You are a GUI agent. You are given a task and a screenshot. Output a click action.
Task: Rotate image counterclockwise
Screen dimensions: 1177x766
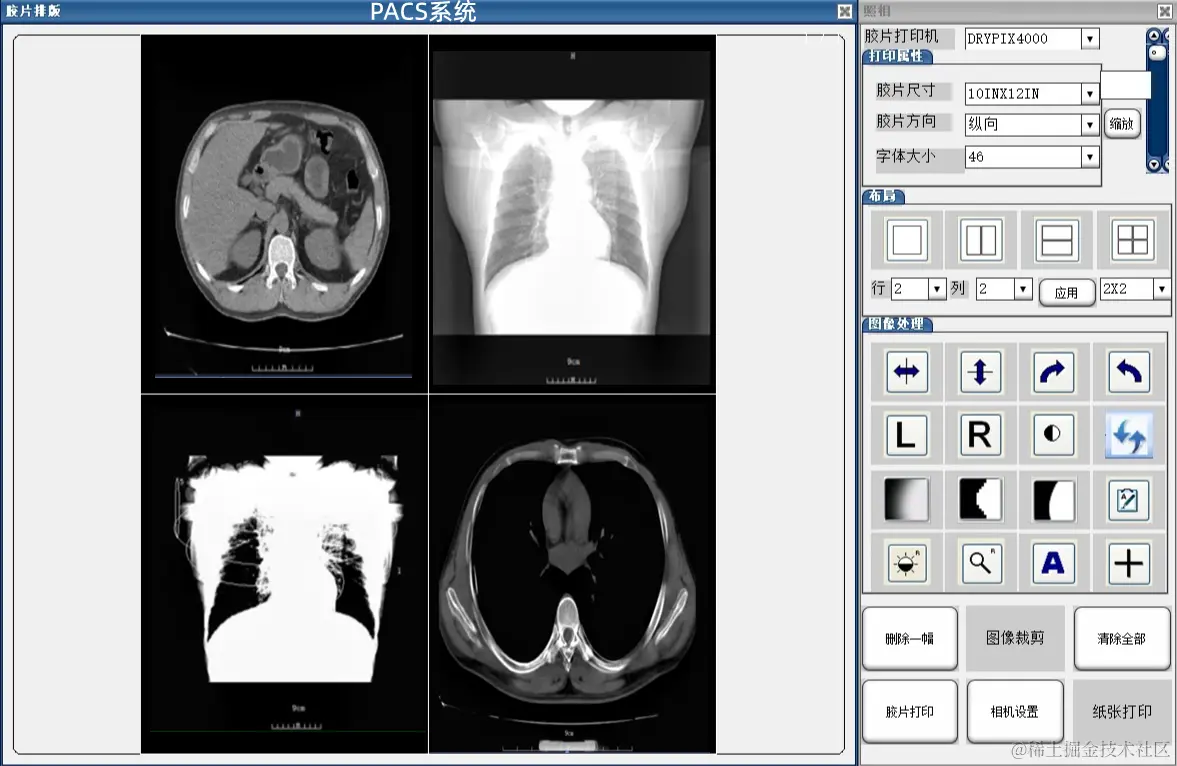pyautogui.click(x=1129, y=372)
